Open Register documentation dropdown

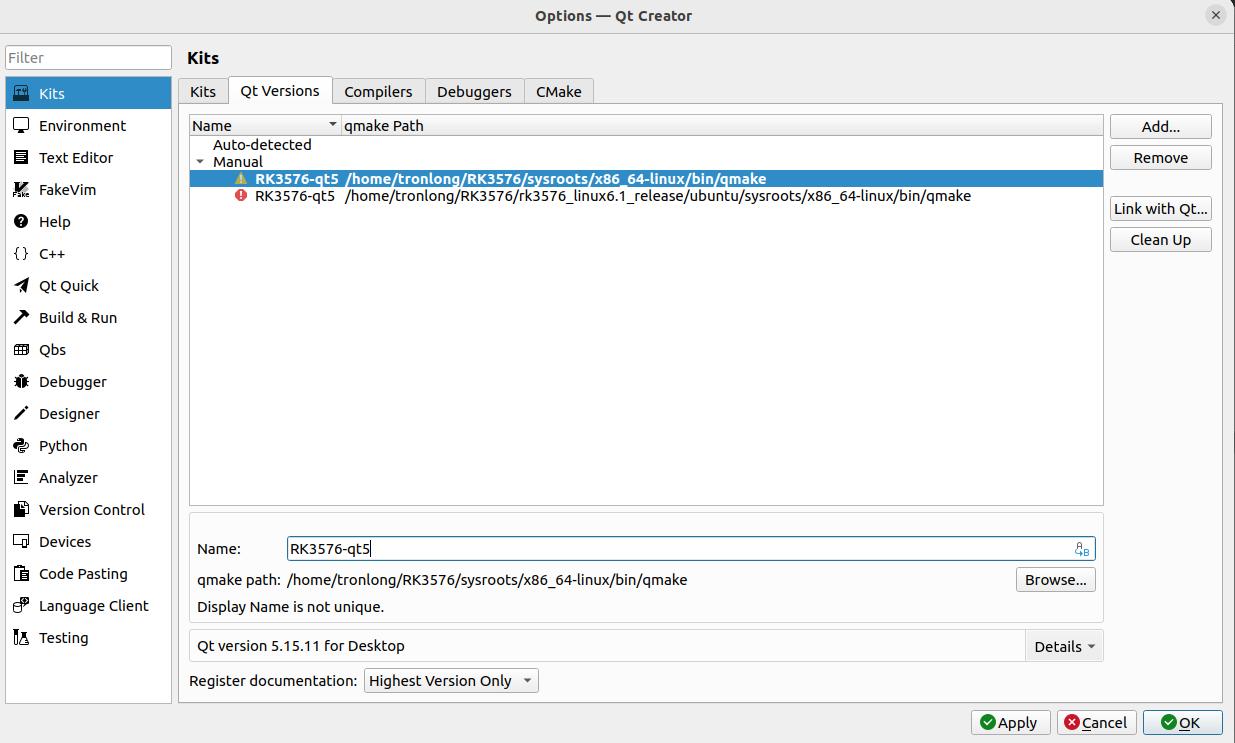(451, 681)
